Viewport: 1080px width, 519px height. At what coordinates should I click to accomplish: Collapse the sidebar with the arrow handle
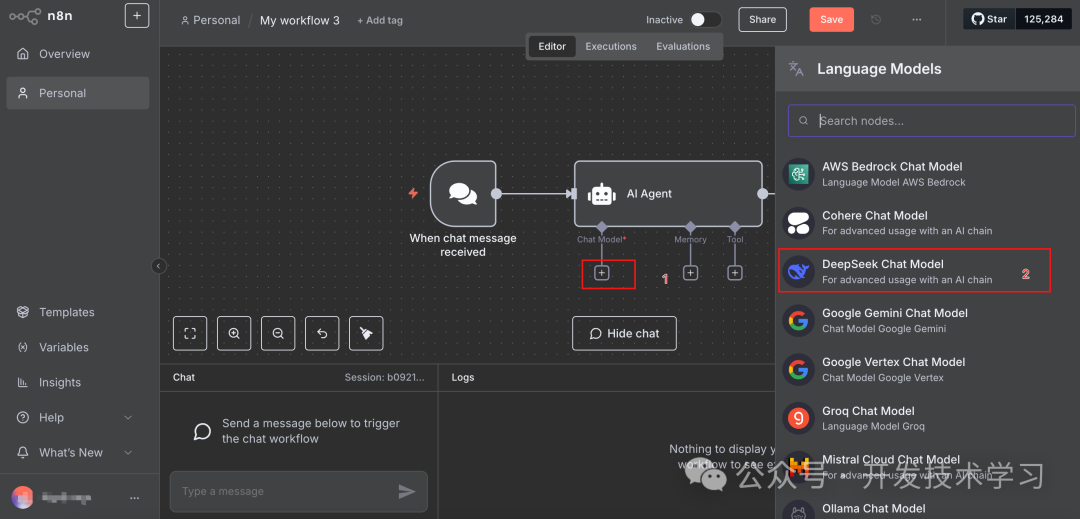(159, 266)
